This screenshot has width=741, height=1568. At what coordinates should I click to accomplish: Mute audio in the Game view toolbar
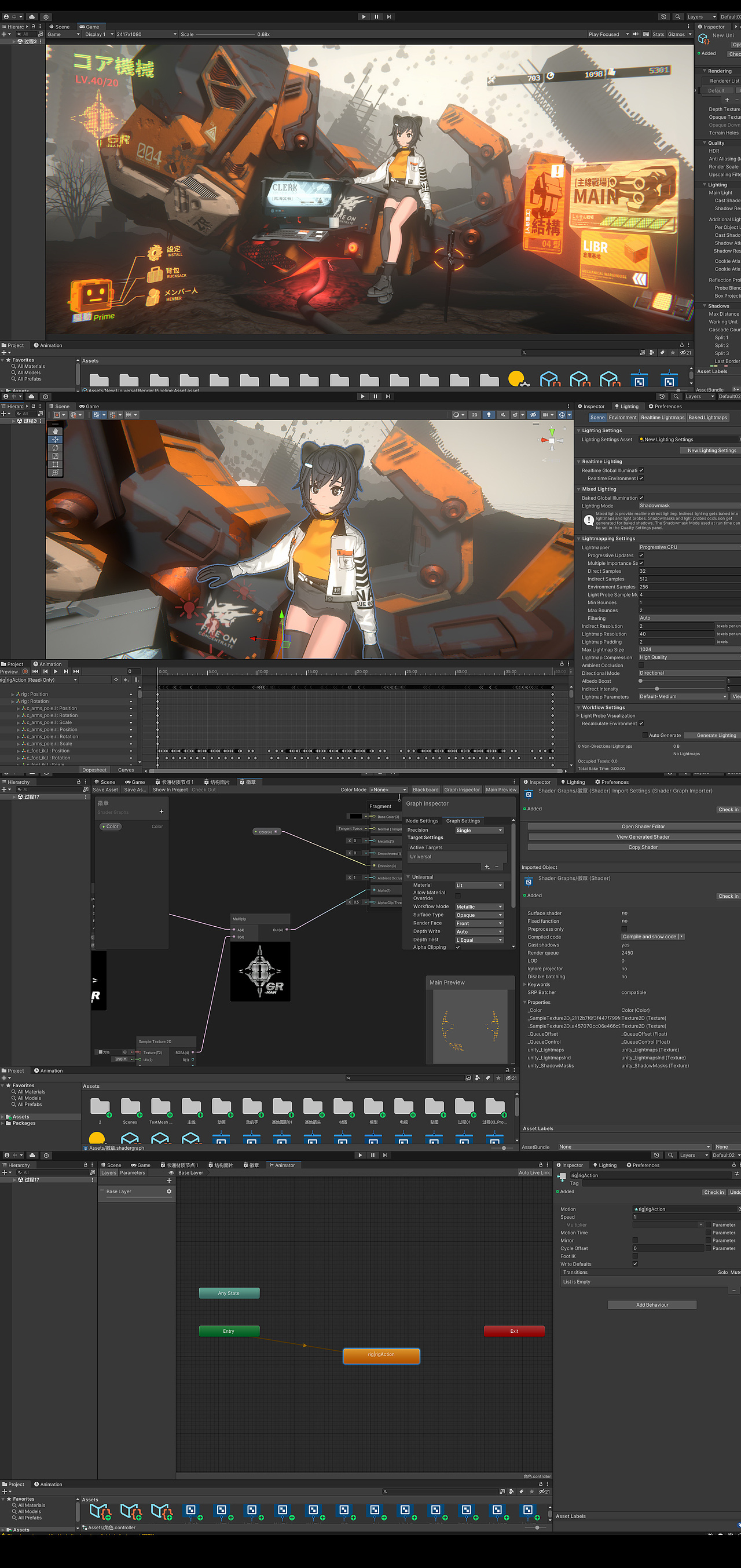coord(636,34)
